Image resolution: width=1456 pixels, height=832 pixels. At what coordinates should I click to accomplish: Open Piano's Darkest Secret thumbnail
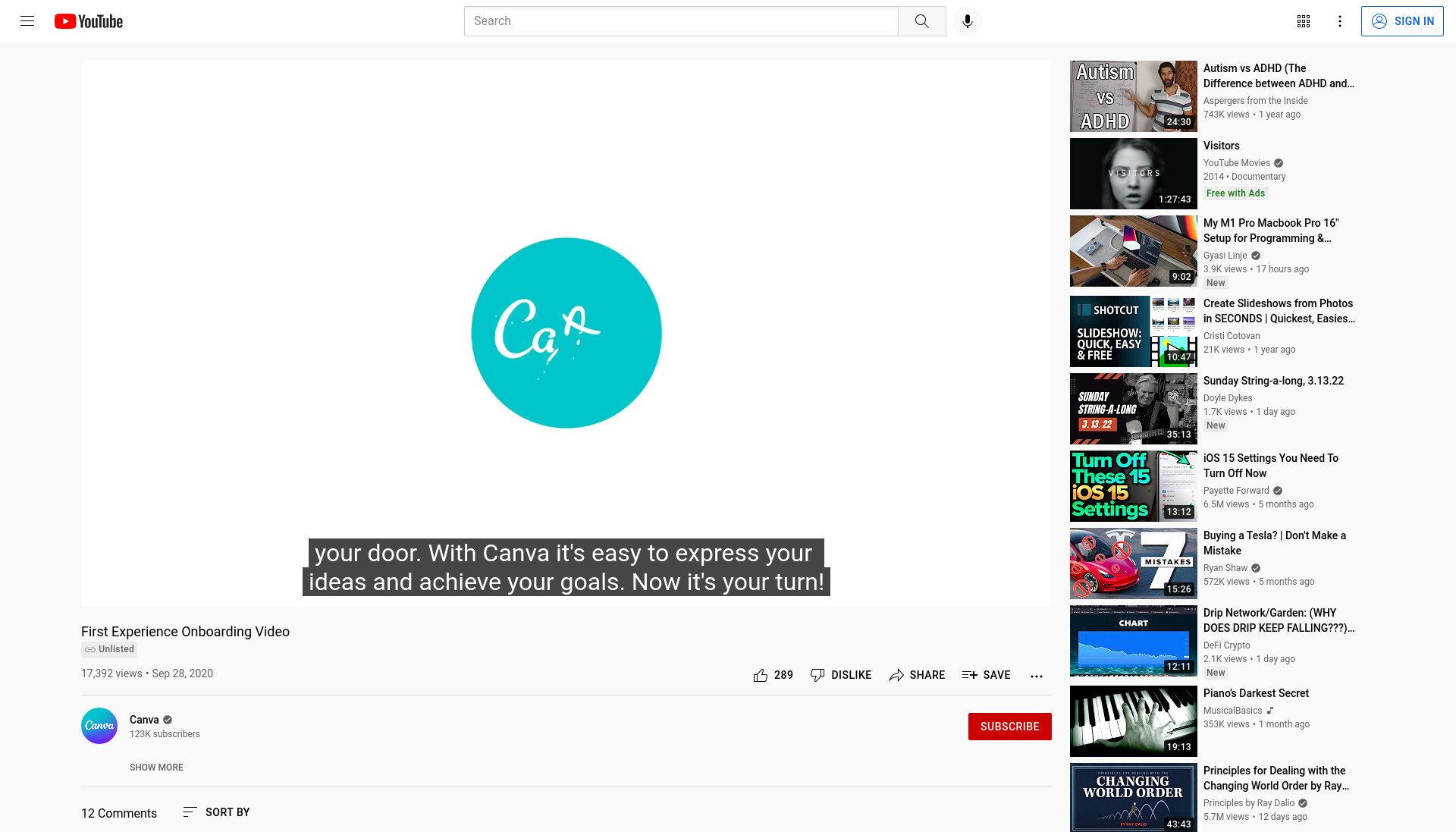[x=1133, y=721]
